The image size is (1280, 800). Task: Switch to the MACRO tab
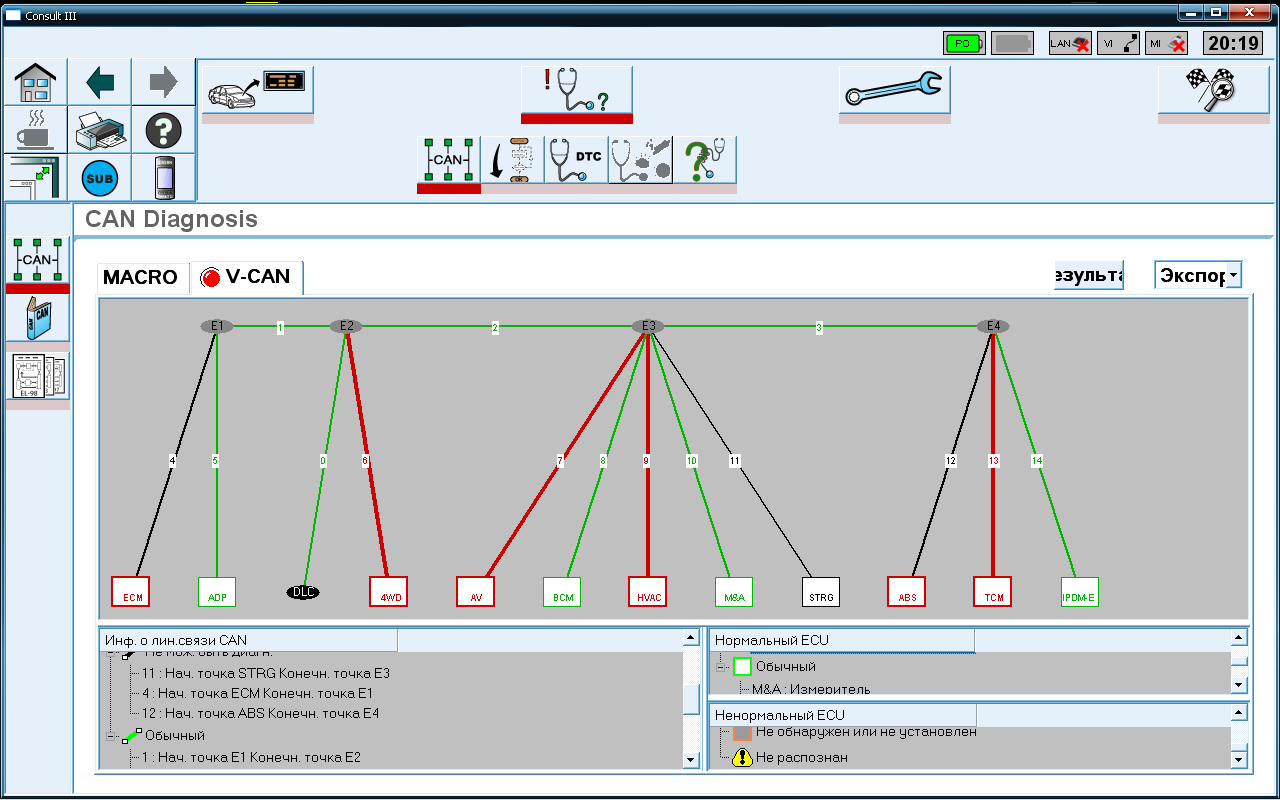coord(140,278)
